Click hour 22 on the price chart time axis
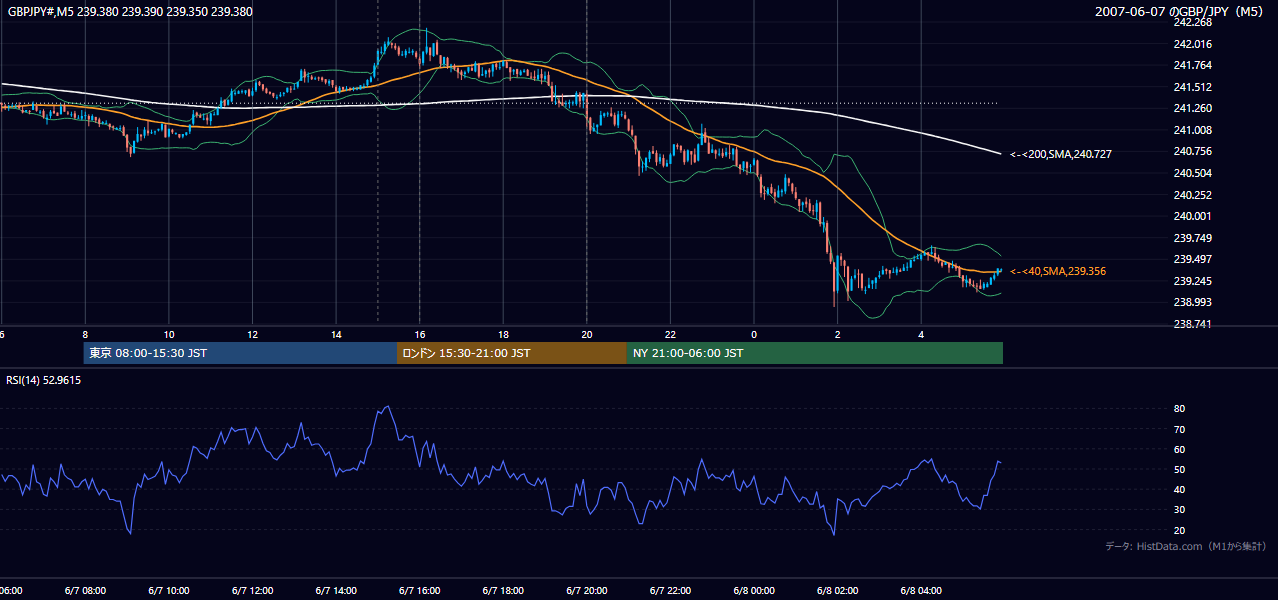The image size is (1278, 600). (x=670, y=334)
